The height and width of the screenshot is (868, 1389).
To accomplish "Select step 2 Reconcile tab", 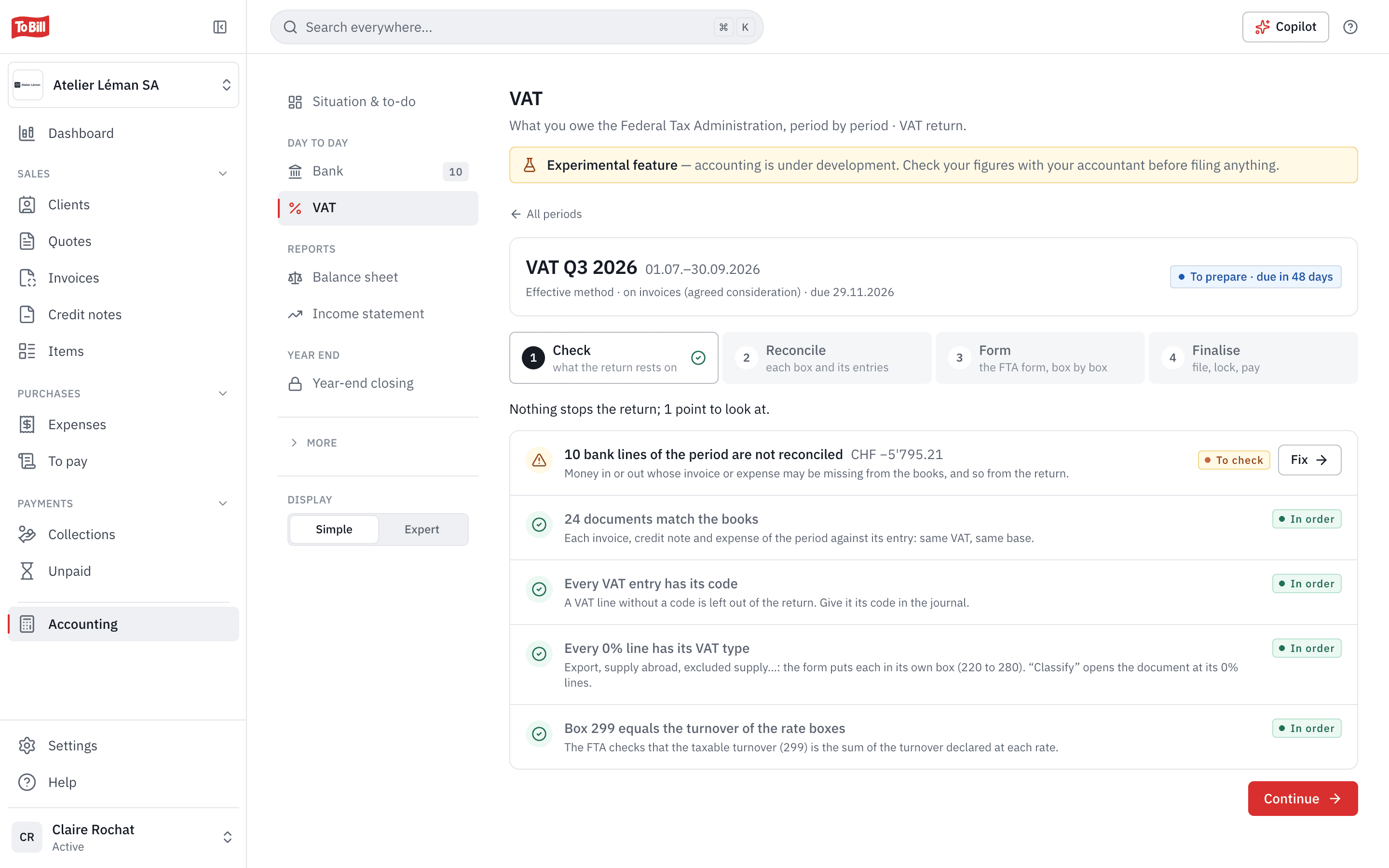I will [x=827, y=358].
